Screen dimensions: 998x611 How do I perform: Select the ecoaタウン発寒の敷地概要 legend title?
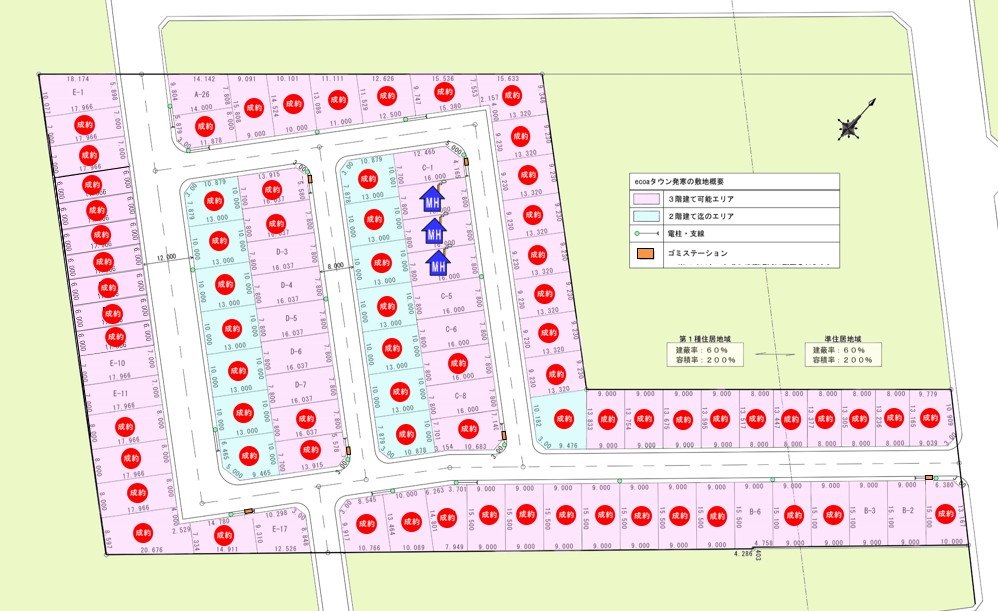point(682,181)
